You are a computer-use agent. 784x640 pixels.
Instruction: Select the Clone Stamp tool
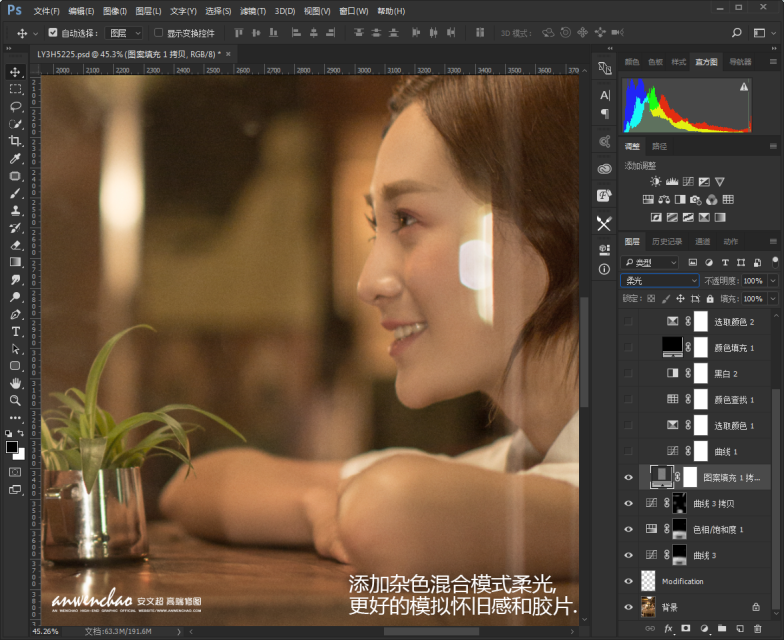16,210
